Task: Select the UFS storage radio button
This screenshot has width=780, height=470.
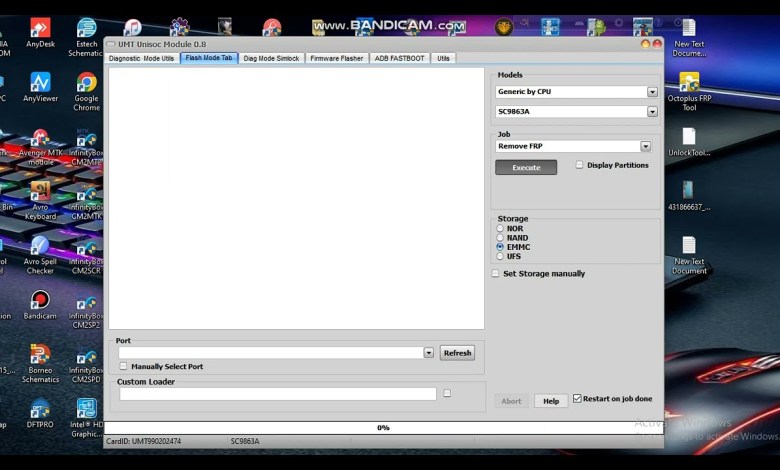Action: point(500,256)
